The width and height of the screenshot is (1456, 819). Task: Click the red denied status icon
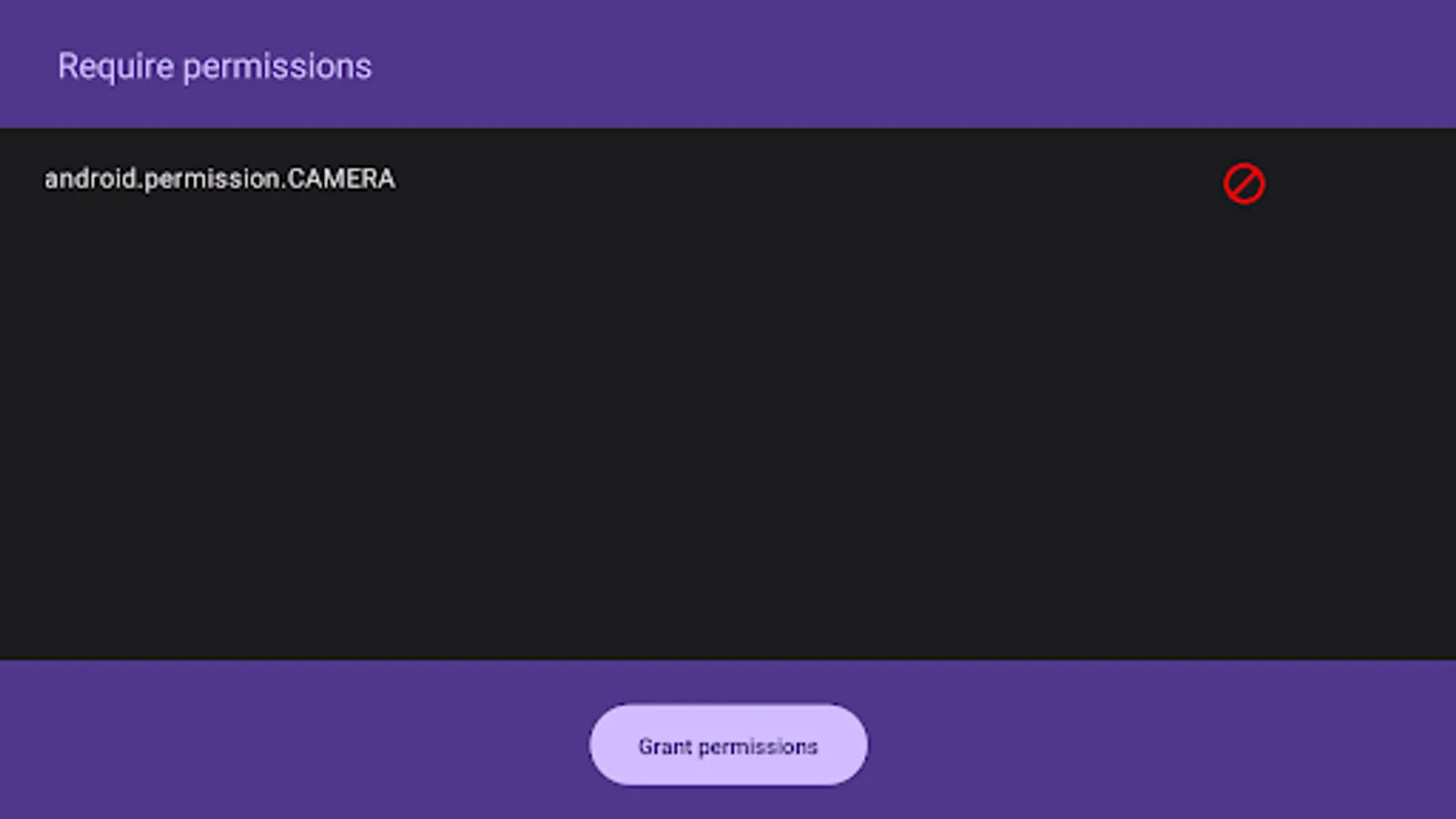1244,184
